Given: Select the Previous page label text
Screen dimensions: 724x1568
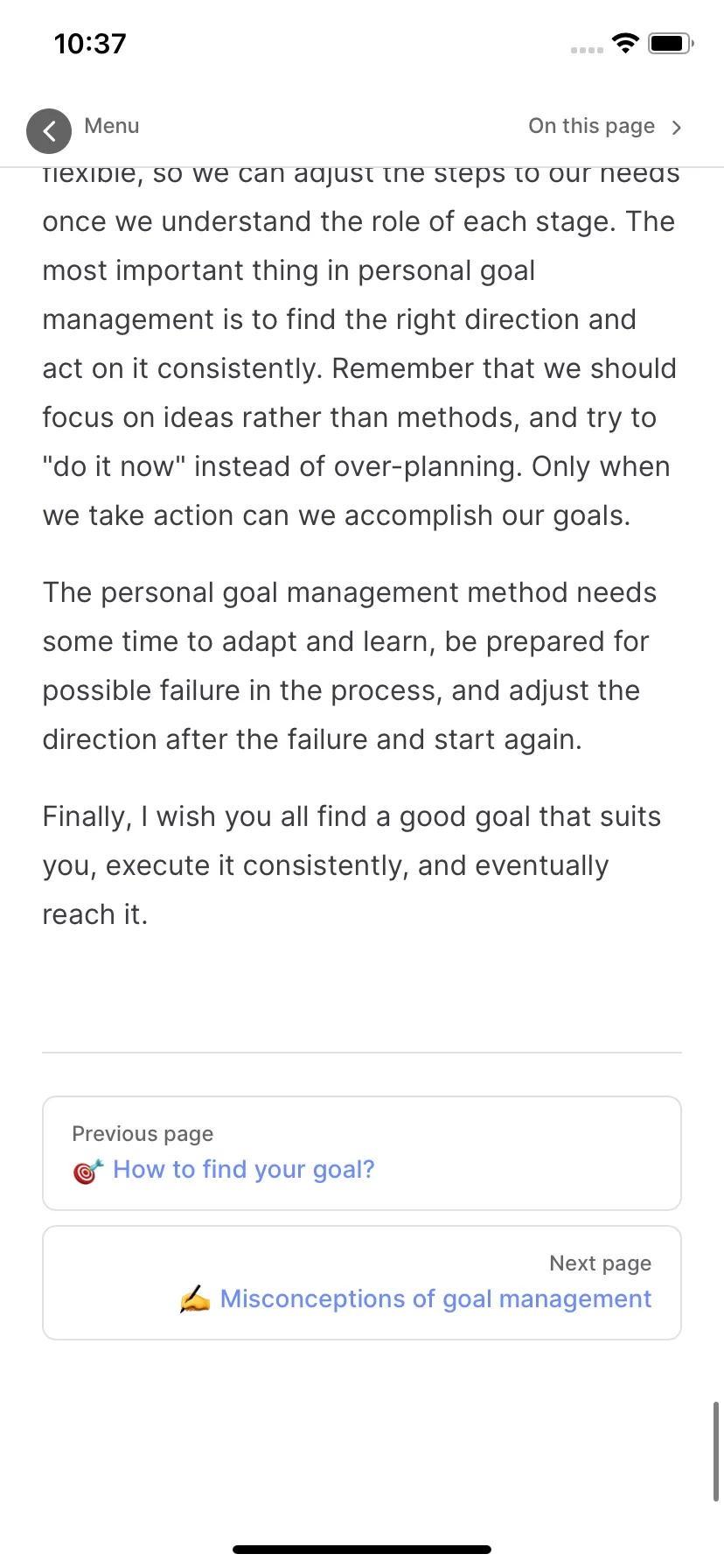Looking at the screenshot, I should pyautogui.click(x=143, y=1134).
